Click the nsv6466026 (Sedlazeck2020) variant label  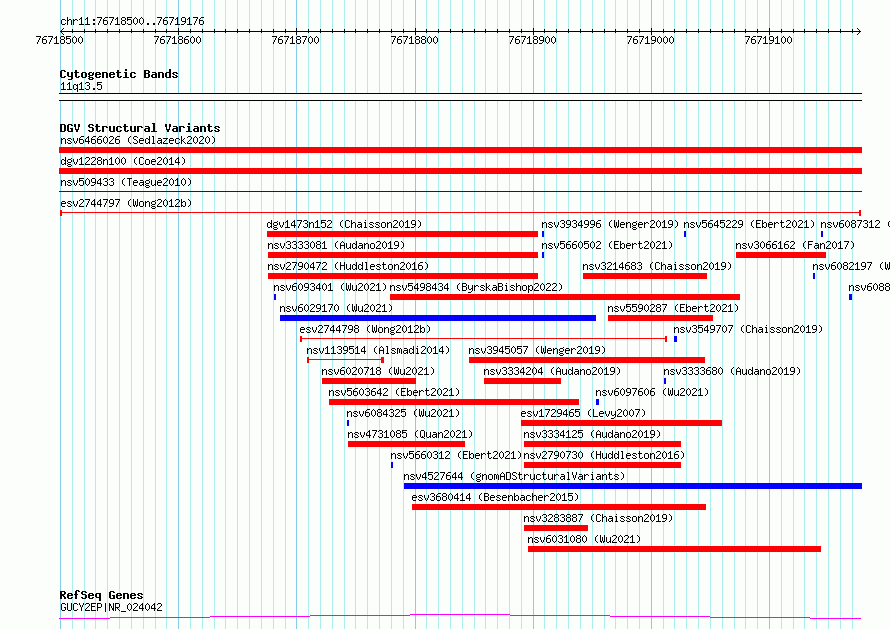(x=138, y=140)
